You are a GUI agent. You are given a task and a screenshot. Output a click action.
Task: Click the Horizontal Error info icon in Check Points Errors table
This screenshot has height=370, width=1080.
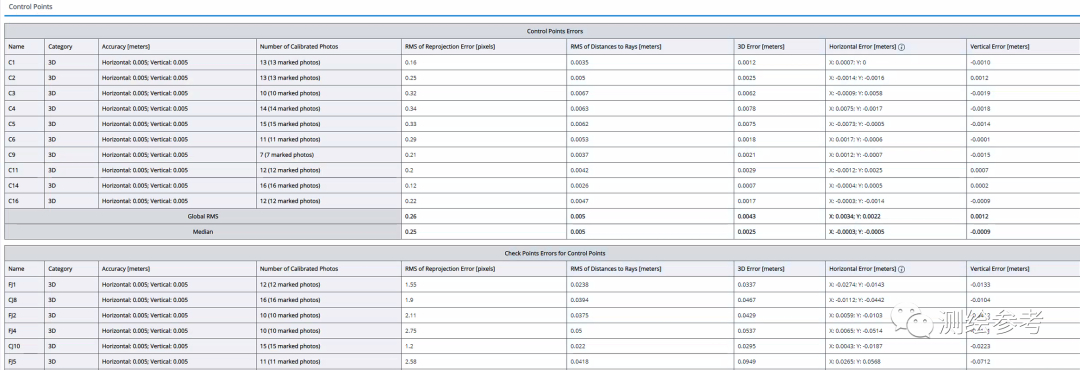tap(902, 269)
